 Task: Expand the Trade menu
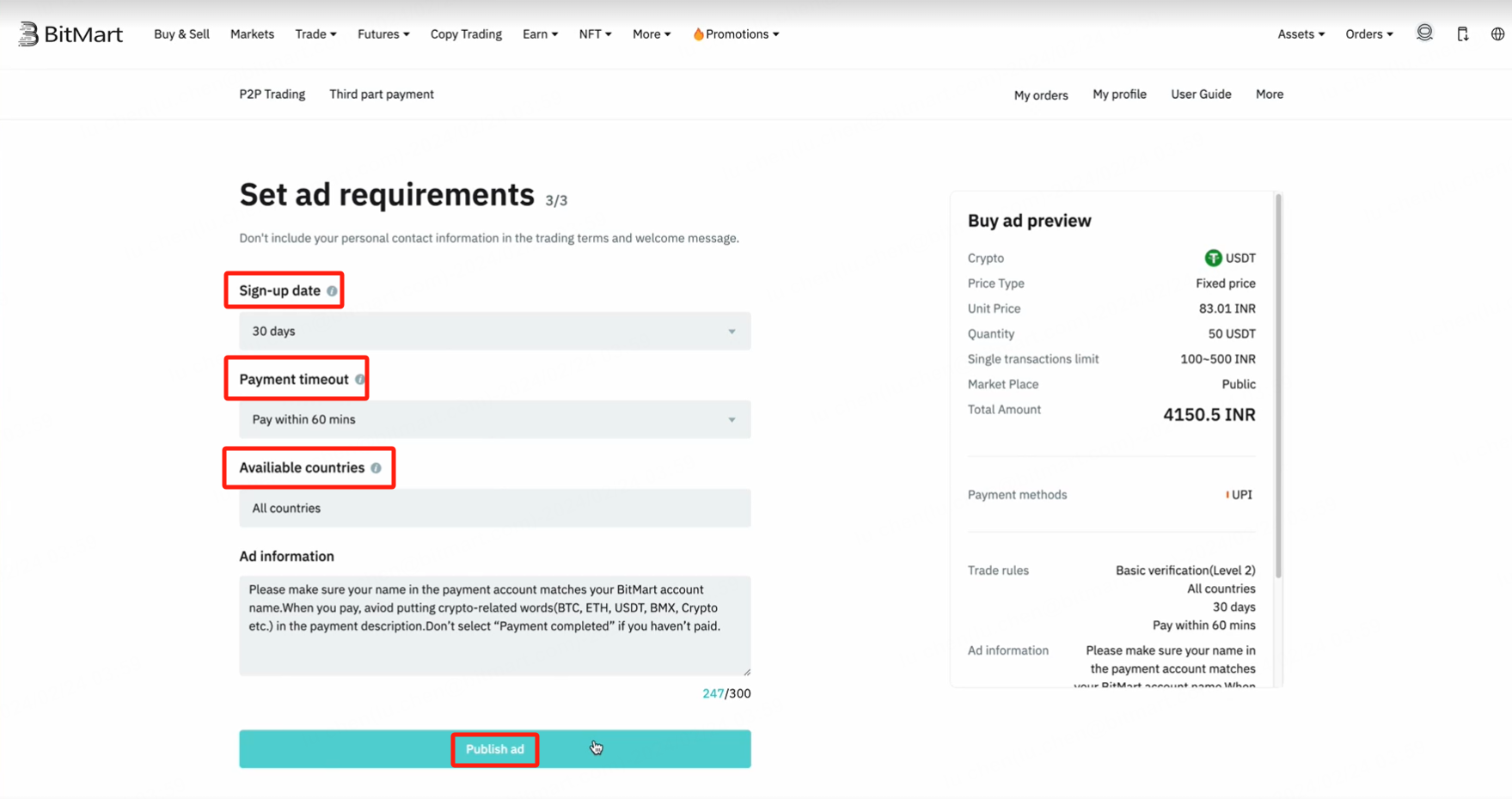315,34
